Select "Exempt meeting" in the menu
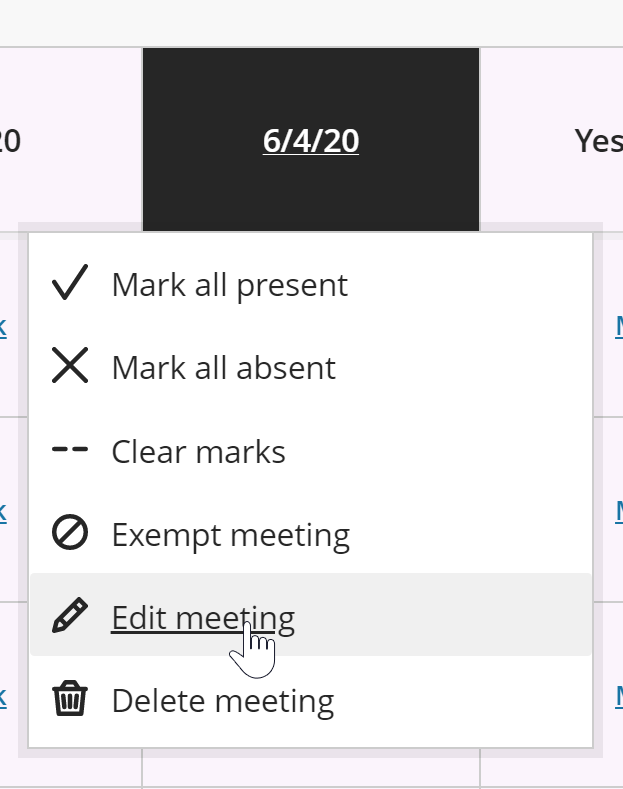623x789 pixels. 230,535
